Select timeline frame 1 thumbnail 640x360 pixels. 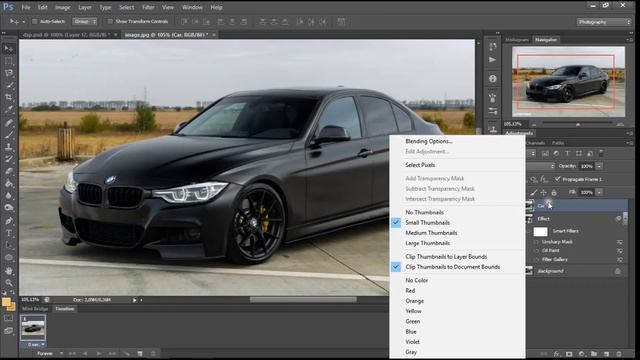pyautogui.click(x=33, y=328)
